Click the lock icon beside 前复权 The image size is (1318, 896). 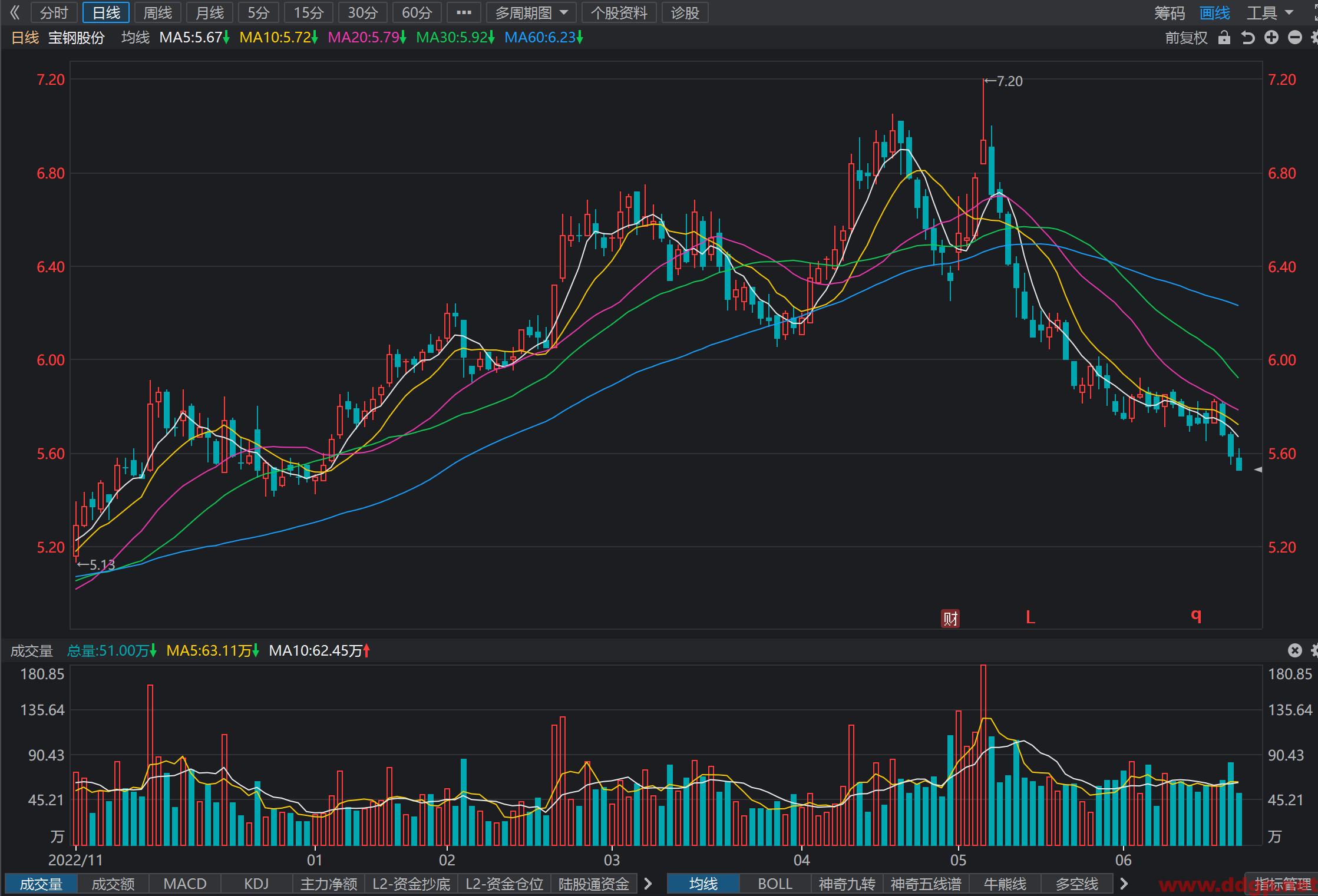(x=1224, y=38)
